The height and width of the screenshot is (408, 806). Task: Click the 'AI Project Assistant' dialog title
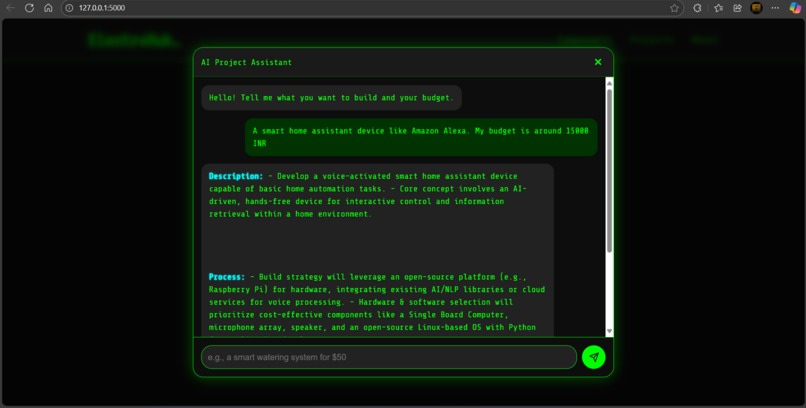[246, 62]
